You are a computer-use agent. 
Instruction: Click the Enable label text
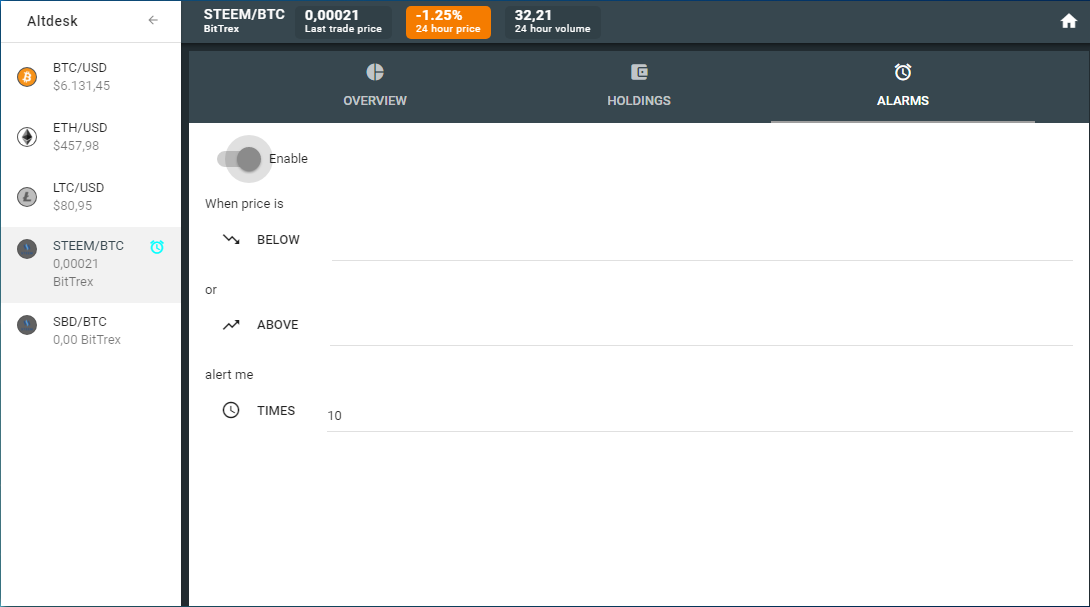pyautogui.click(x=288, y=159)
